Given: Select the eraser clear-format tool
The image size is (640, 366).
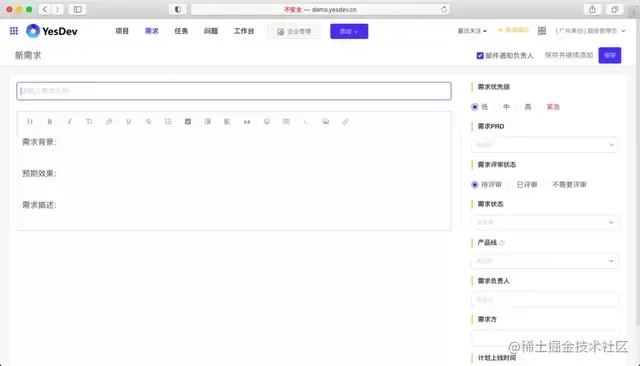Looking at the screenshot, I should 109,122.
